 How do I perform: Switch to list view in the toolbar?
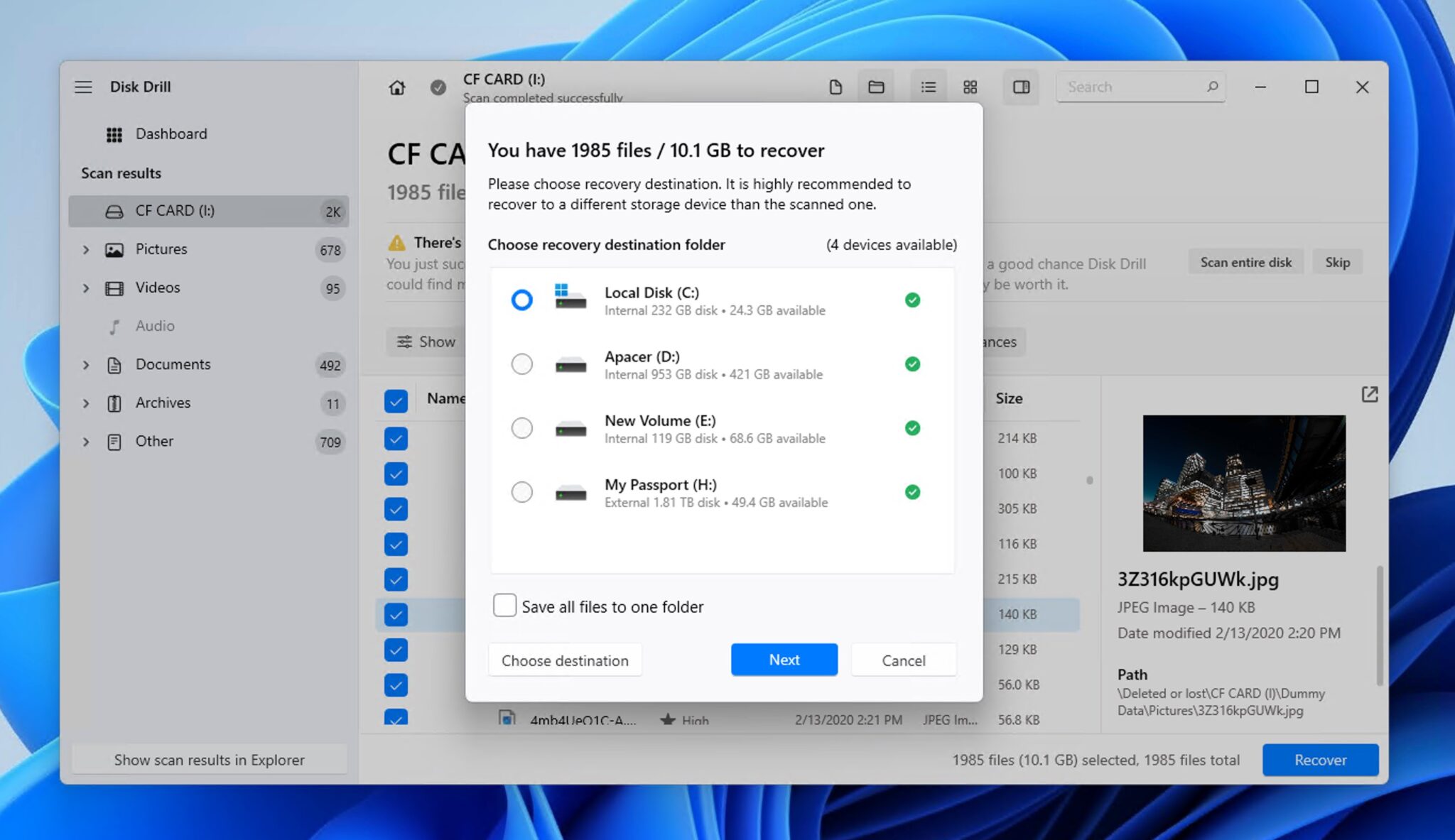[928, 87]
